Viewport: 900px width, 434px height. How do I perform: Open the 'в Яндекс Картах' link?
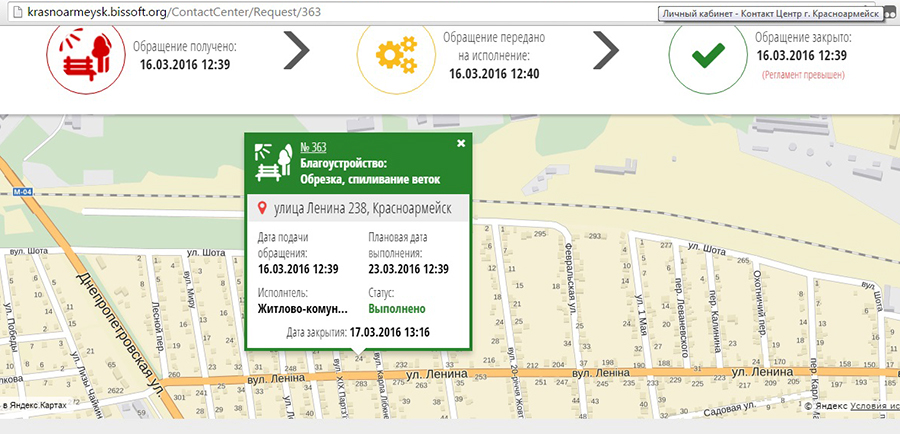click(38, 407)
